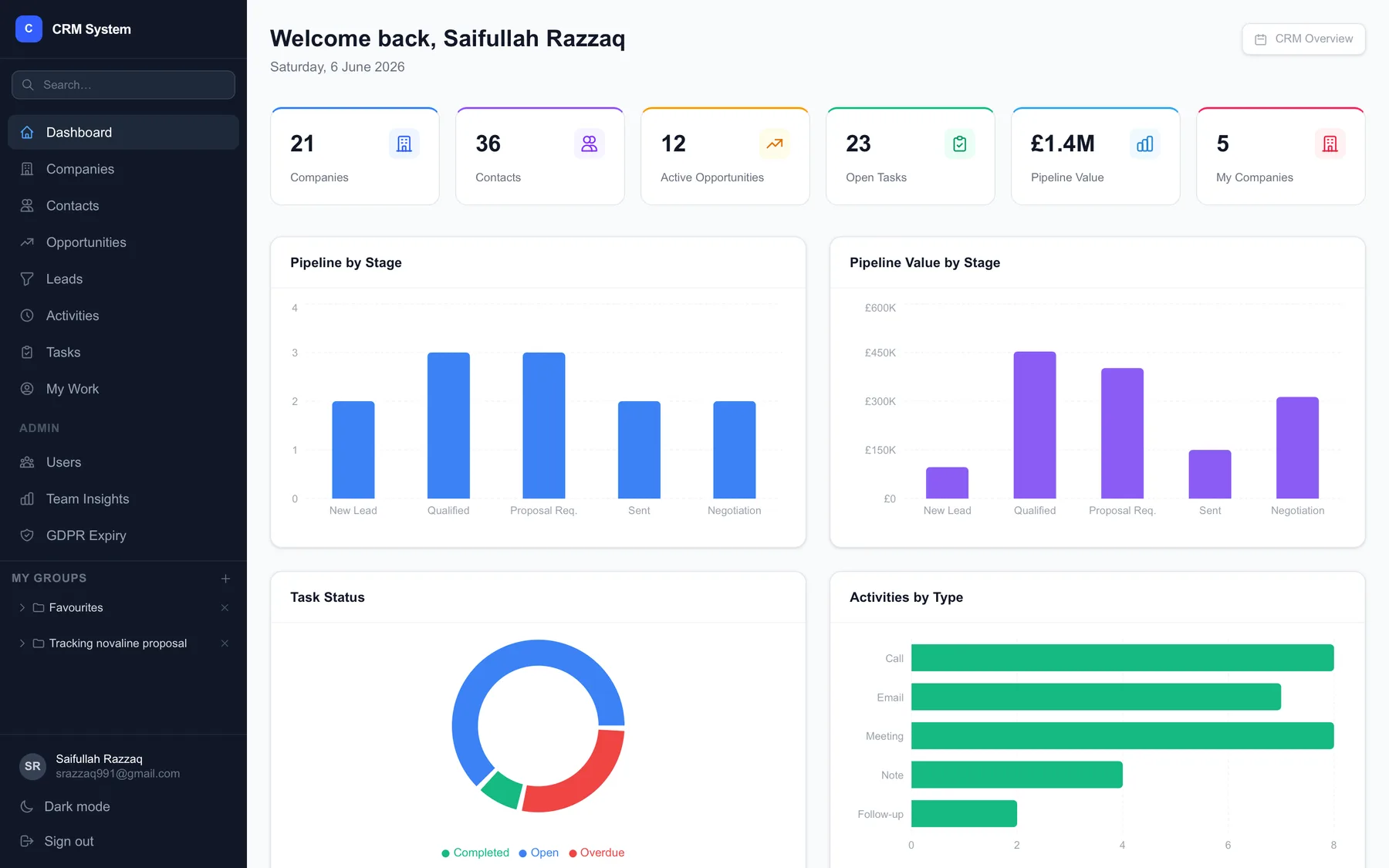Click the Sent bar in Pipeline by Stage
The image size is (1389, 868).
639,450
